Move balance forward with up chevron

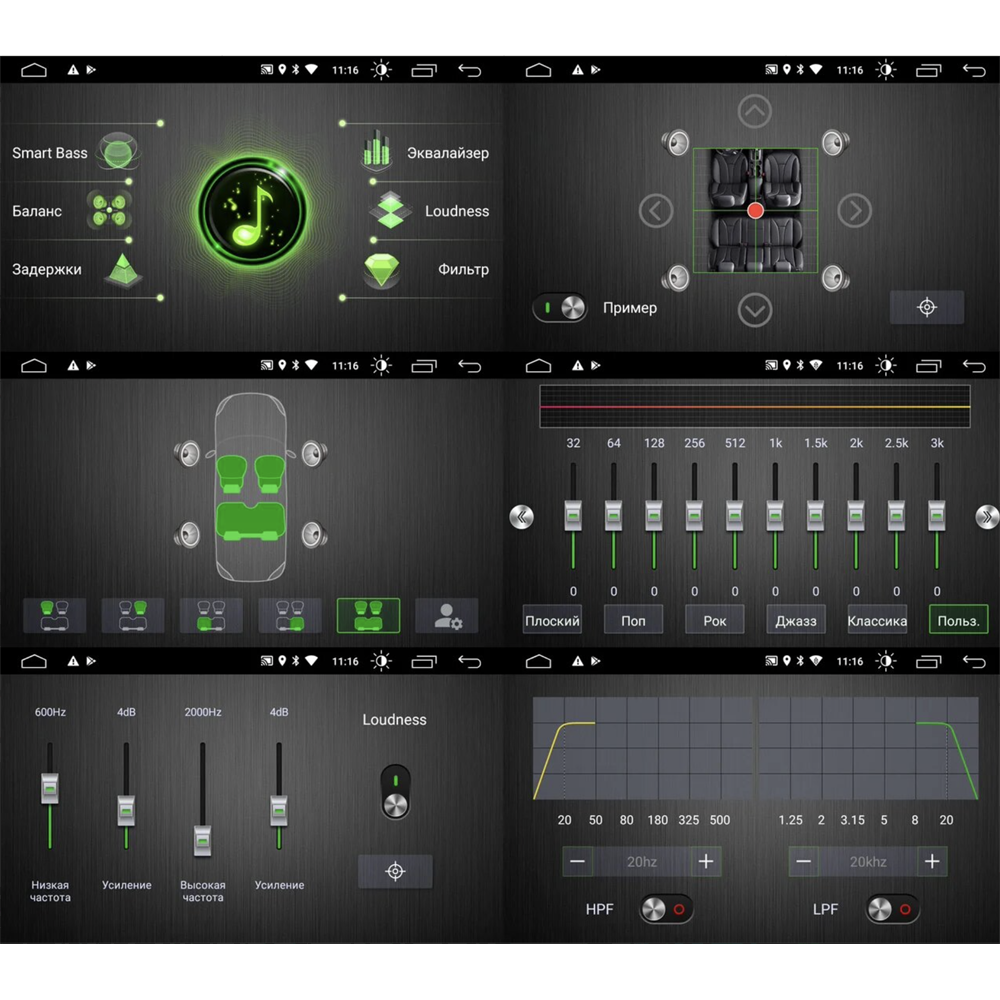(x=754, y=112)
